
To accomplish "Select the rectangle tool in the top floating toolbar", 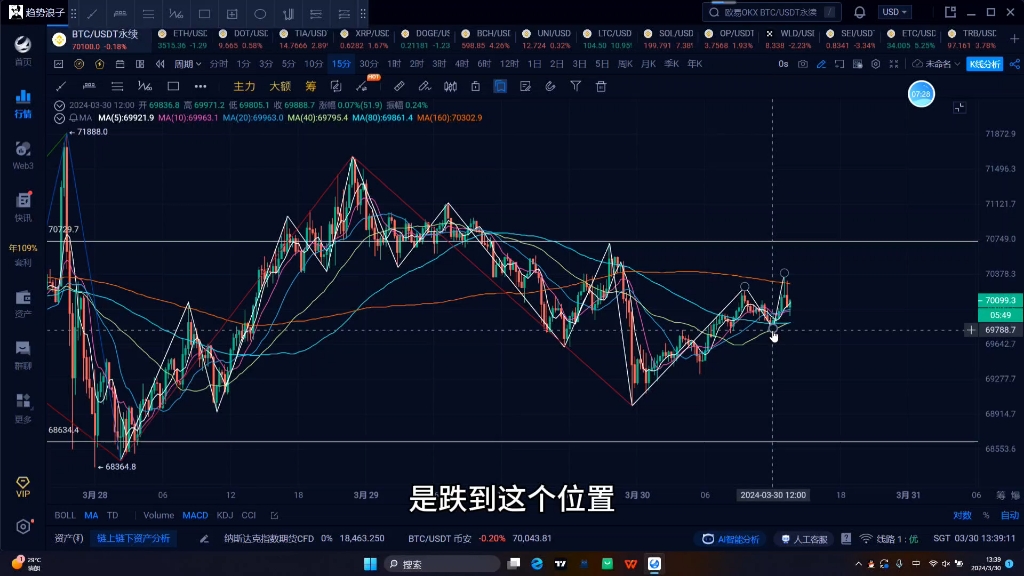I will [x=204, y=13].
